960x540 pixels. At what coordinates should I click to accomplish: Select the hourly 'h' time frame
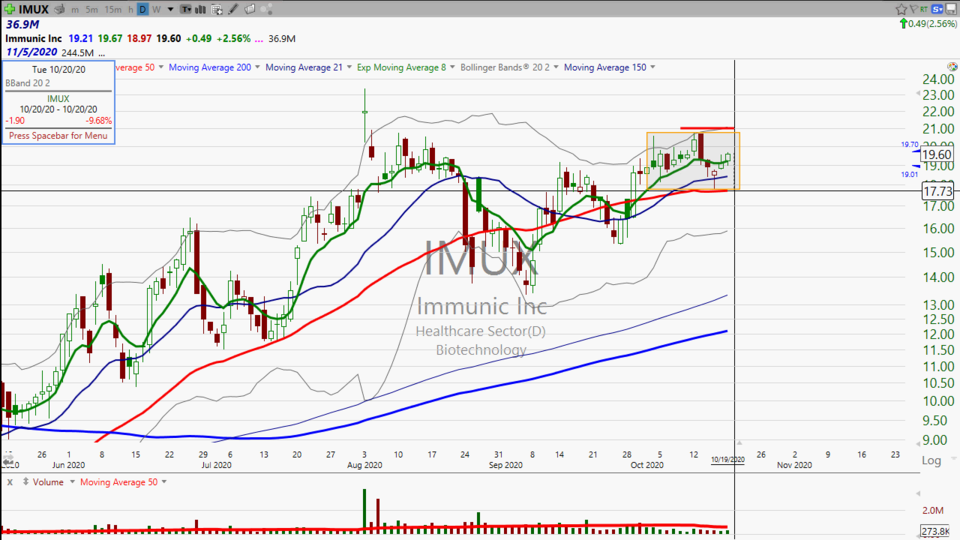tap(130, 10)
